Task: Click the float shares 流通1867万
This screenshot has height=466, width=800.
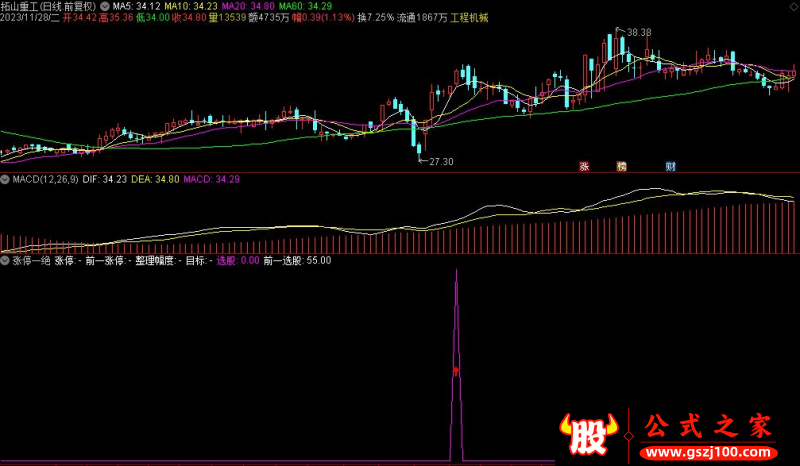Action: pos(422,18)
